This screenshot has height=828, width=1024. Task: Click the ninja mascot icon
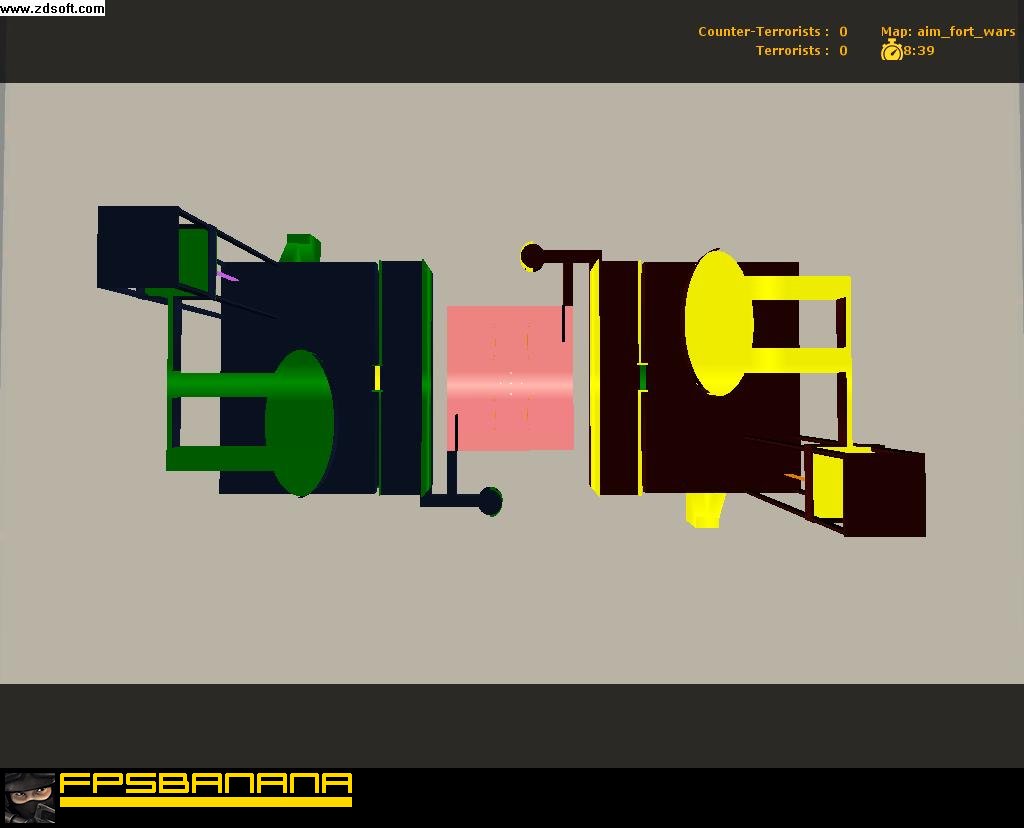(x=29, y=797)
